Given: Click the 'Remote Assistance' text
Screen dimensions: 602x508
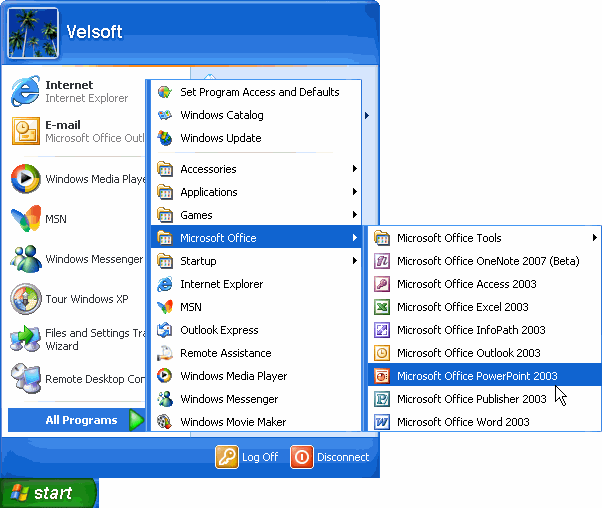Looking at the screenshot, I should click(x=226, y=353).
